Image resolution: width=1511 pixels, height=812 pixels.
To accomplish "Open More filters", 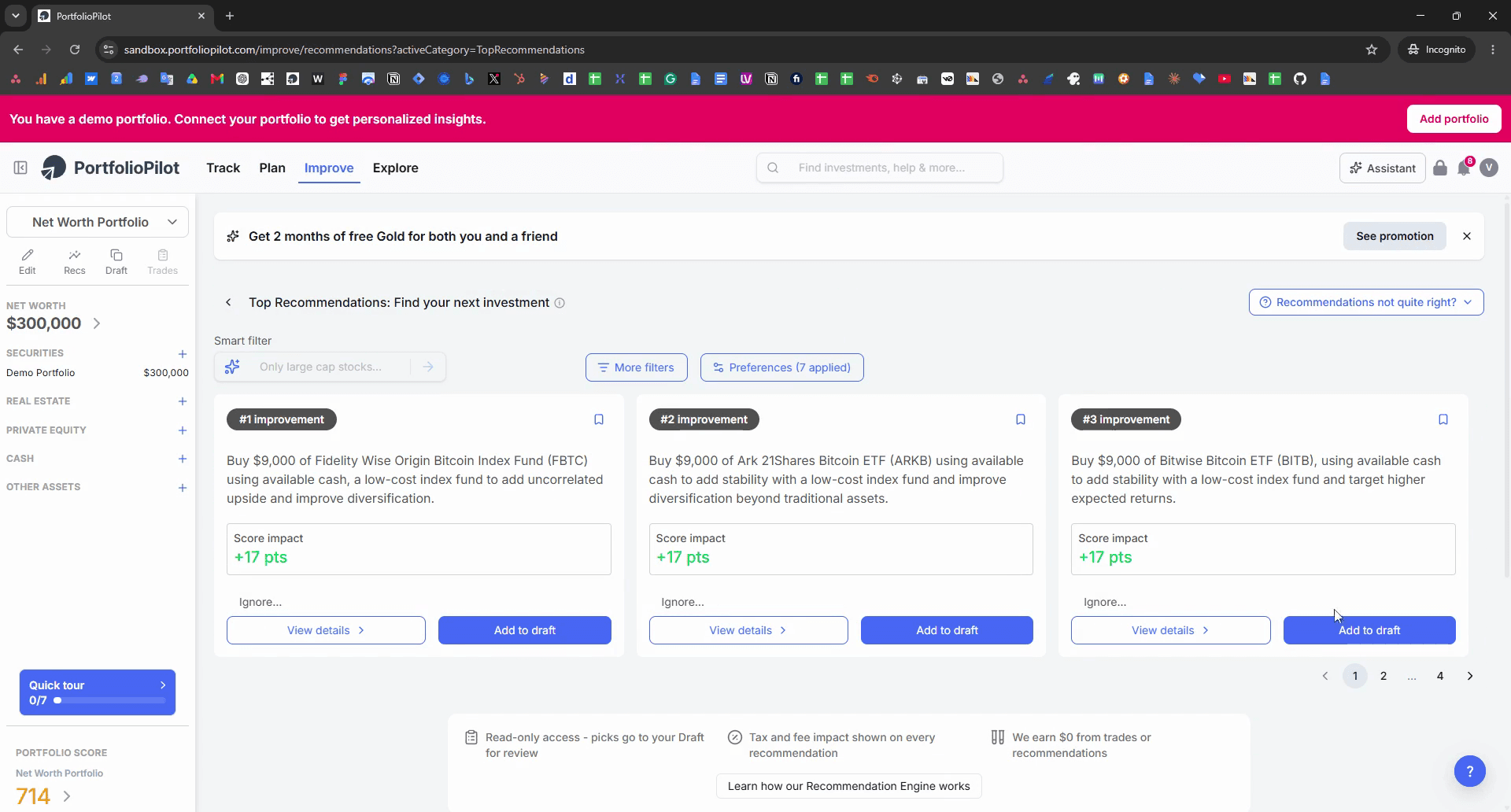I will pyautogui.click(x=636, y=367).
